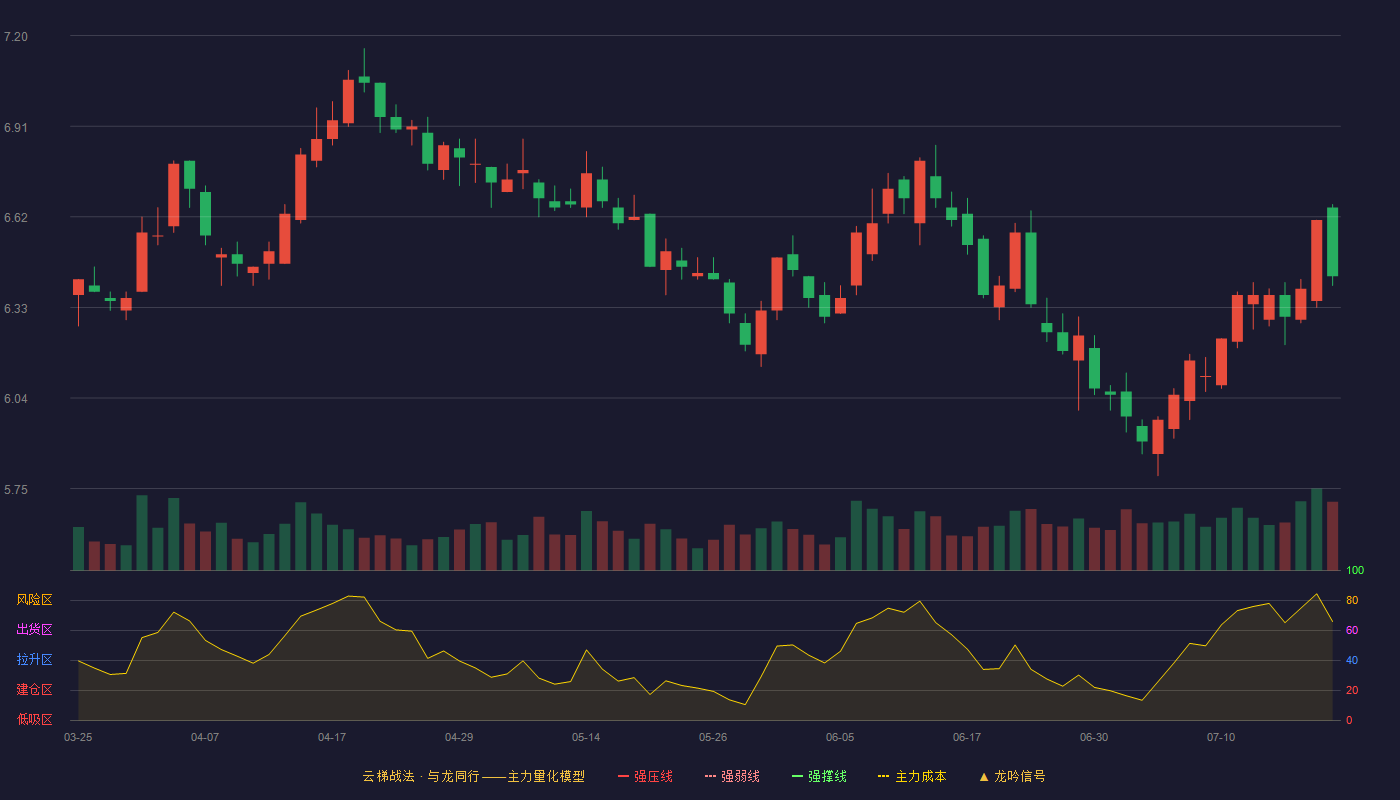Click the 04-29 date label
Image resolution: width=1400 pixels, height=800 pixels.
tap(459, 737)
